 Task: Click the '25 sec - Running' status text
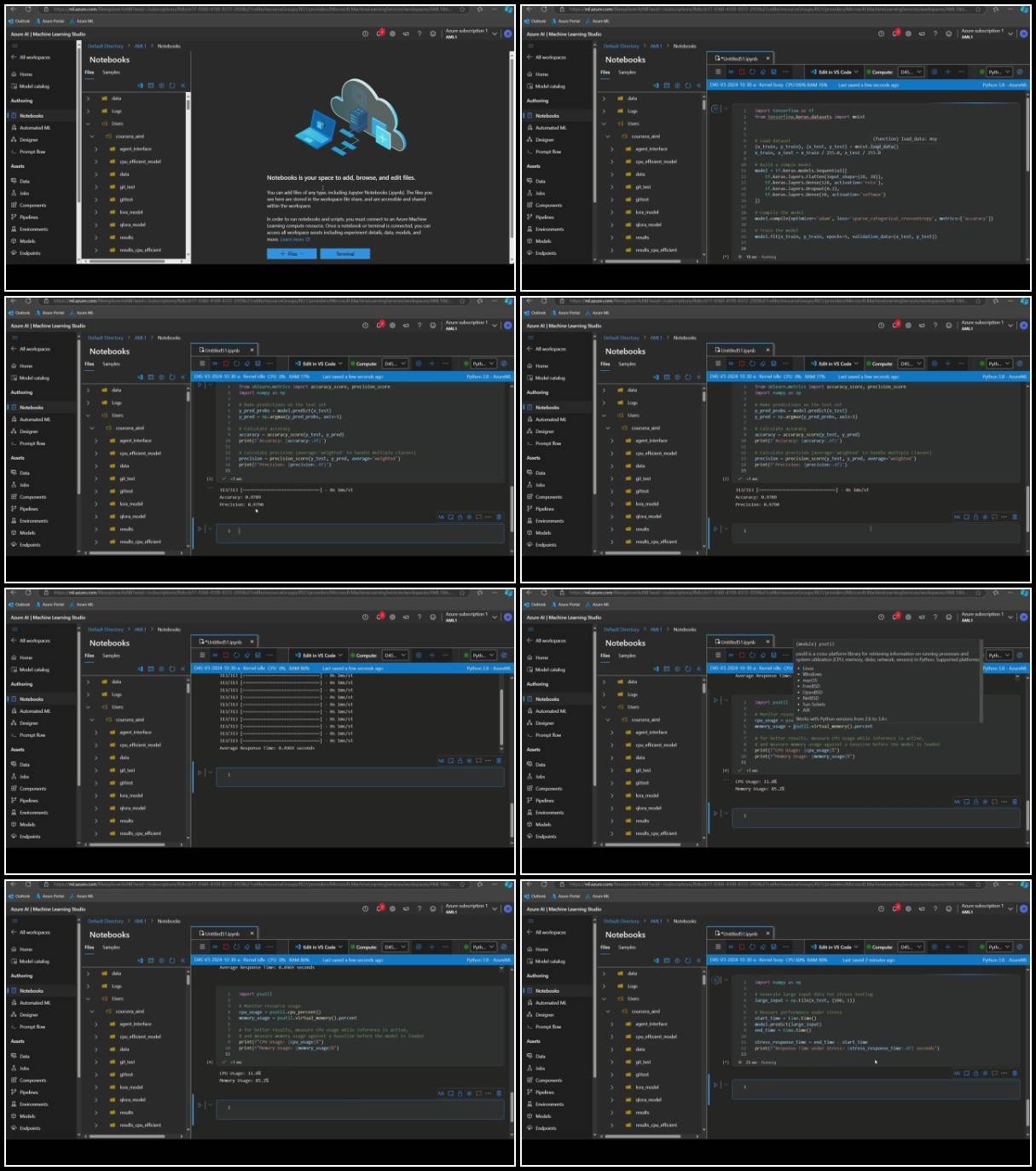point(761,1063)
